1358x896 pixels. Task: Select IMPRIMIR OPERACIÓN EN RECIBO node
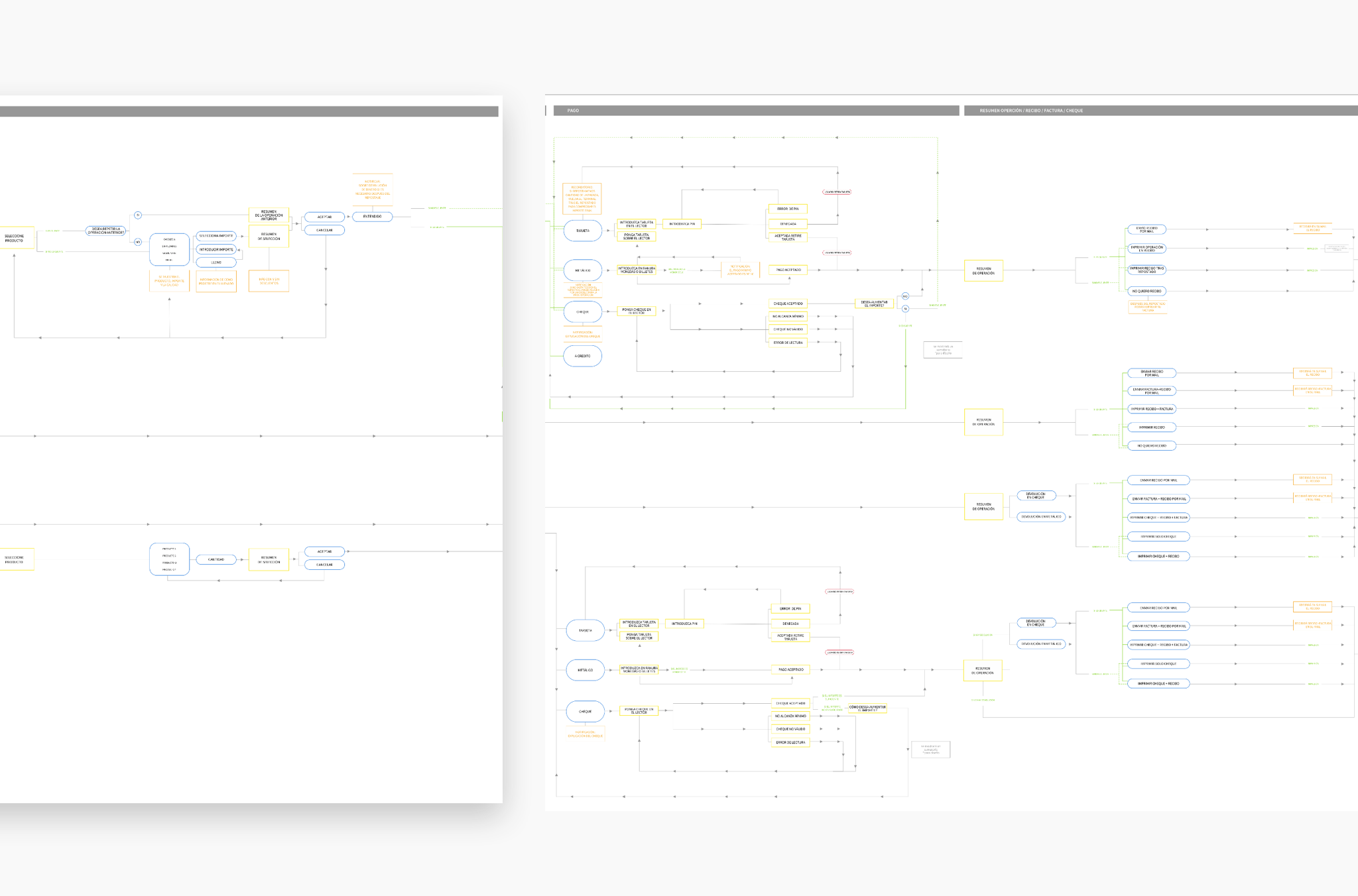coord(1146,249)
